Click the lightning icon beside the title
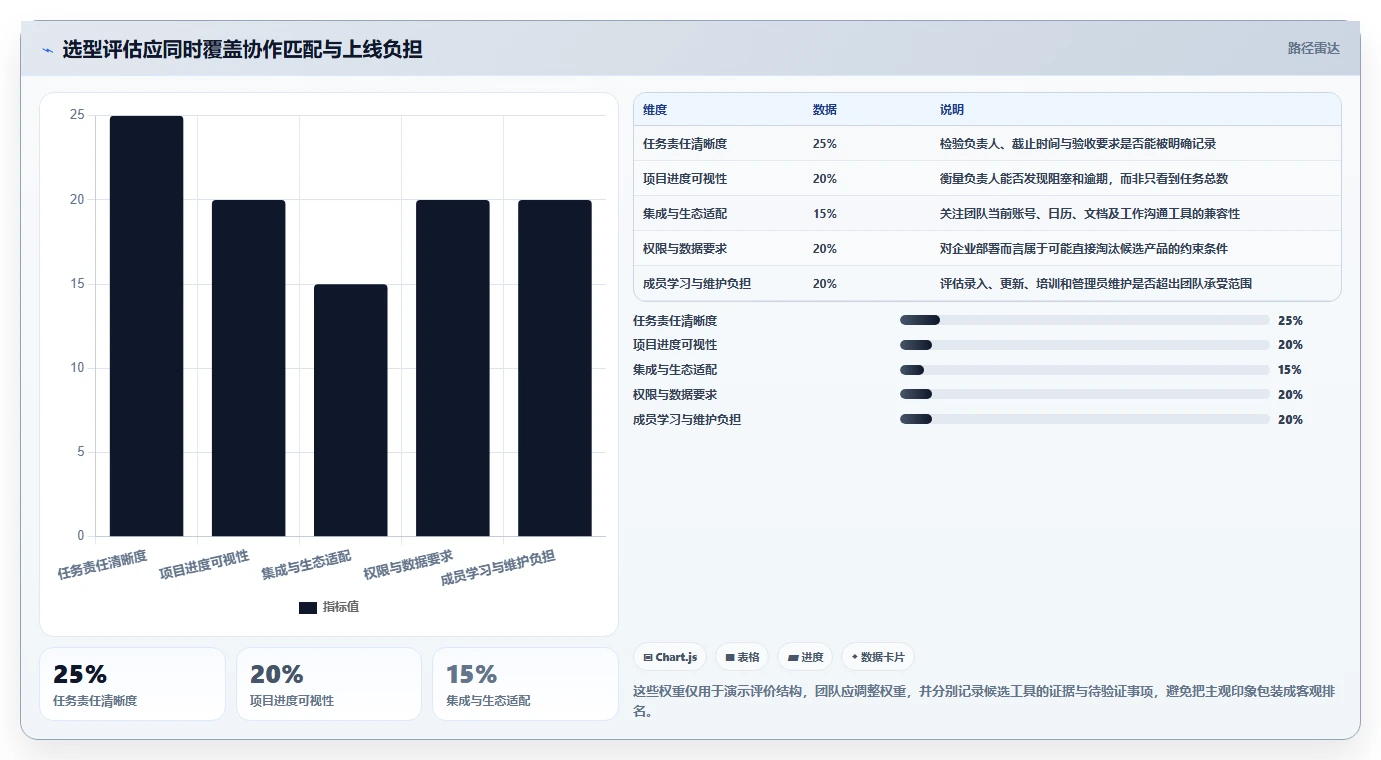 (47, 49)
